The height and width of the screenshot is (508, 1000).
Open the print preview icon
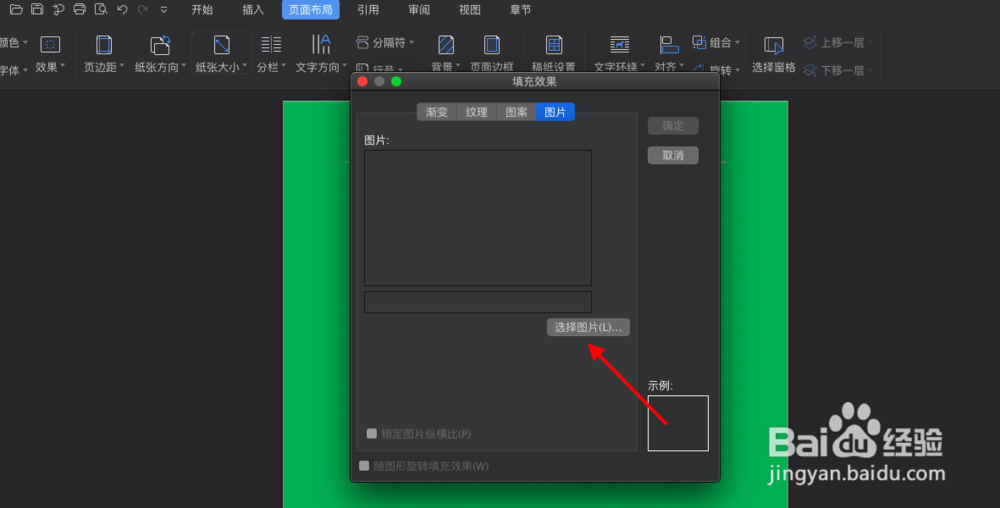coord(100,9)
